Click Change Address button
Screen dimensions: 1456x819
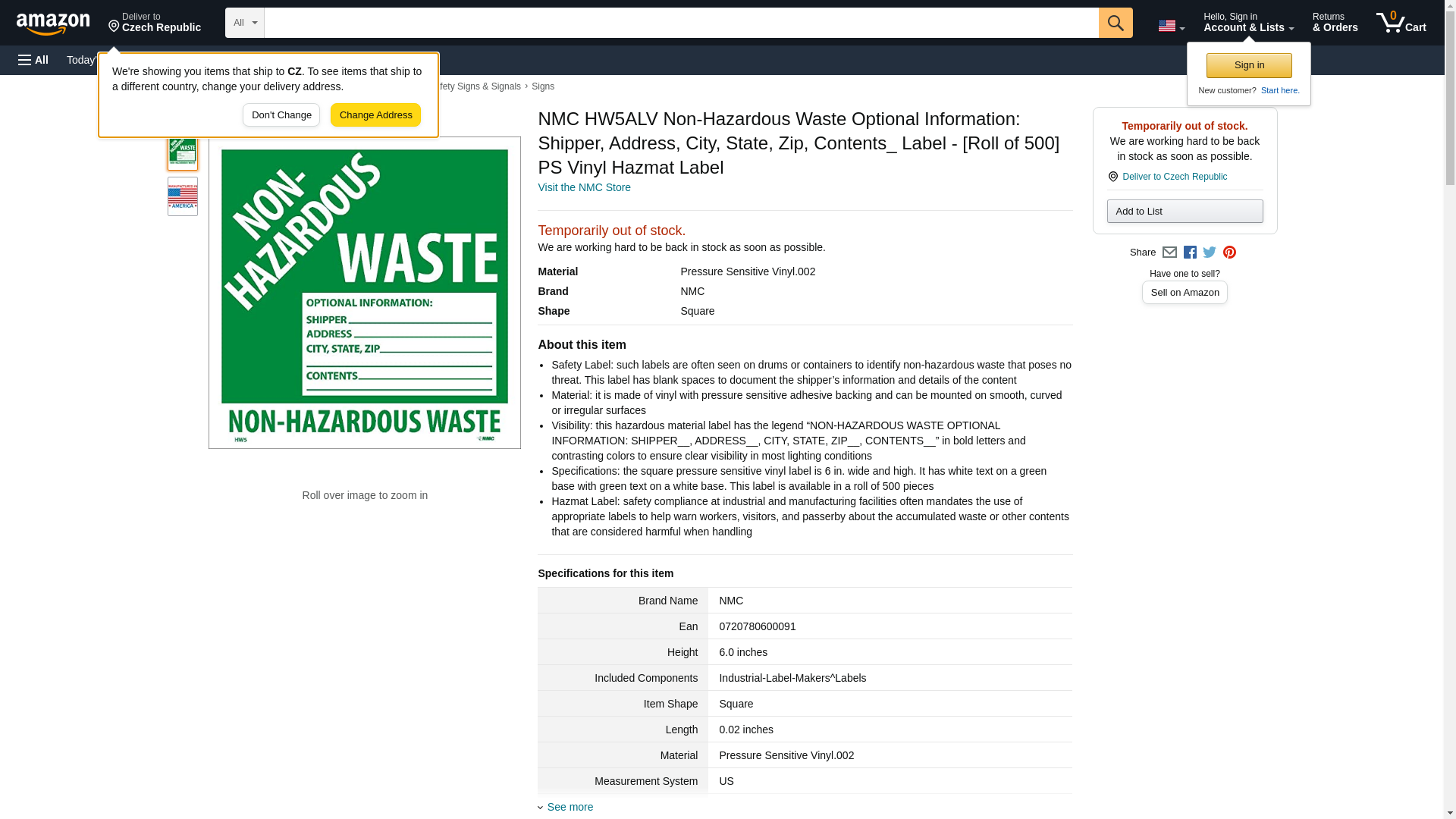pos(375,115)
